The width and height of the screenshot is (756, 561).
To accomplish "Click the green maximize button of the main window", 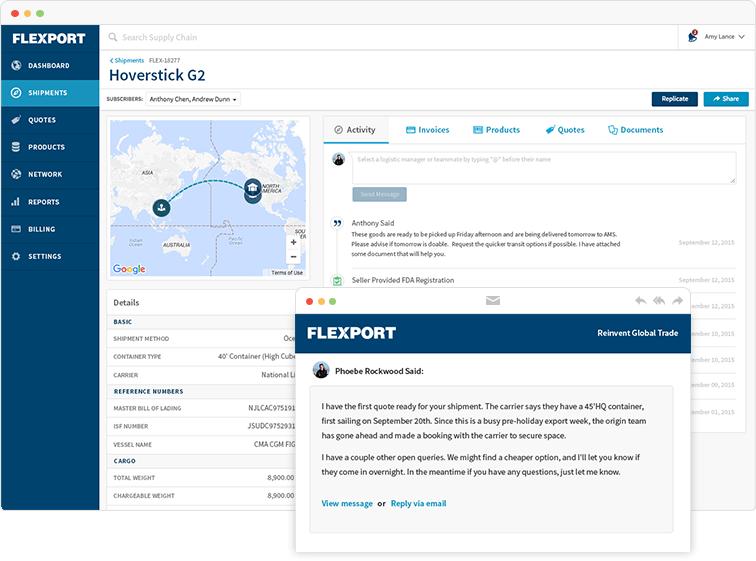I will click(x=40, y=13).
